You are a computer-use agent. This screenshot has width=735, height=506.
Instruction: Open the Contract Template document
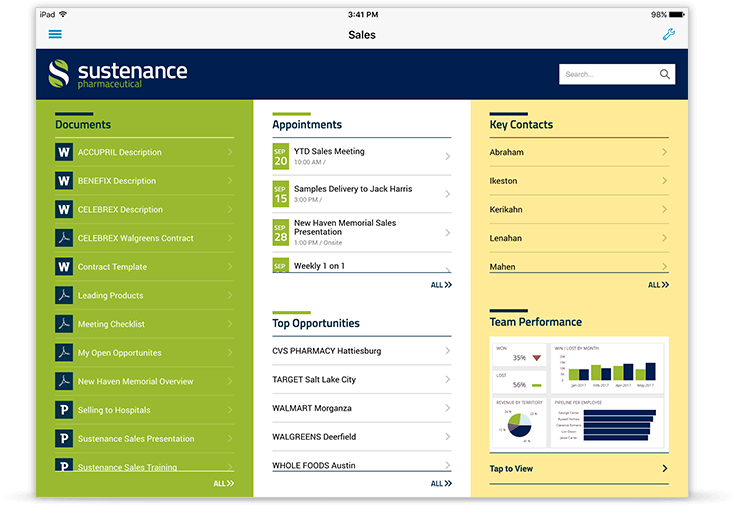112,267
